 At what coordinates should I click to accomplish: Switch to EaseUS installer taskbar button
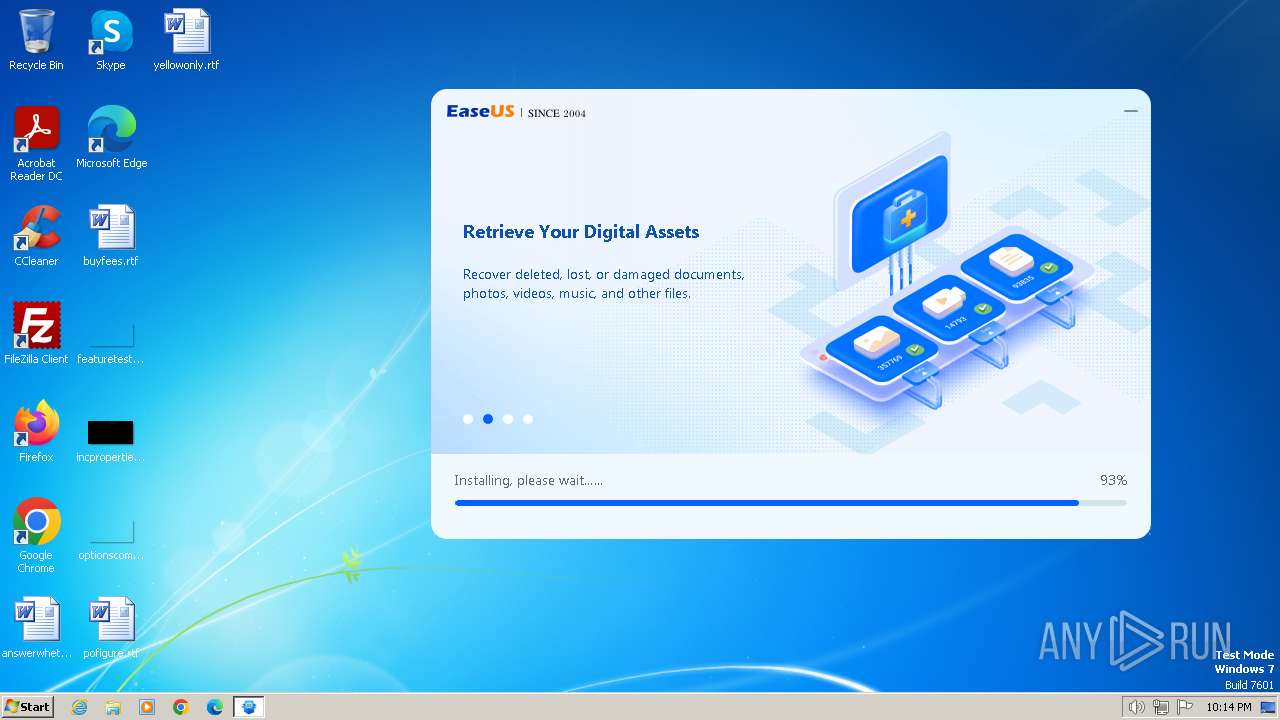pos(249,707)
